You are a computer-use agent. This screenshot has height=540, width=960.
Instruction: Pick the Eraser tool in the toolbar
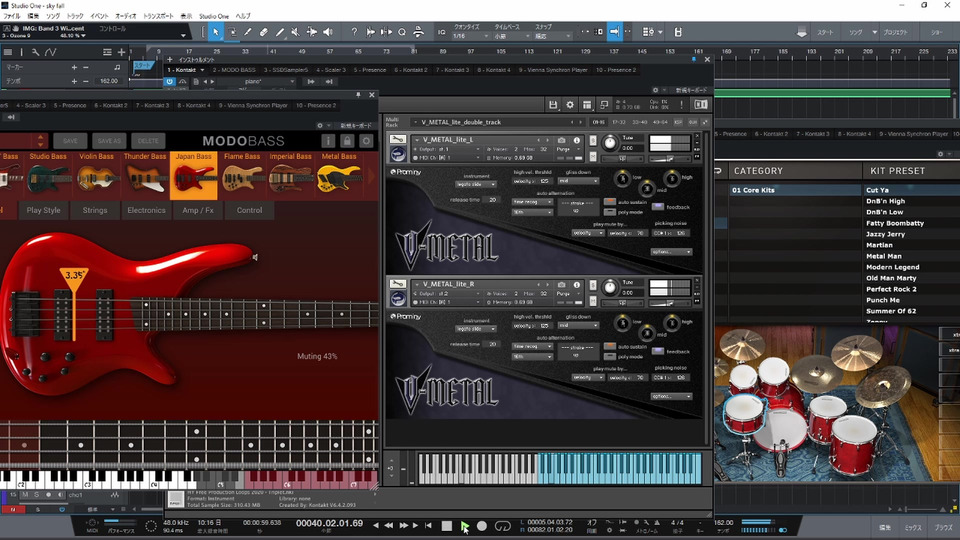[264, 32]
